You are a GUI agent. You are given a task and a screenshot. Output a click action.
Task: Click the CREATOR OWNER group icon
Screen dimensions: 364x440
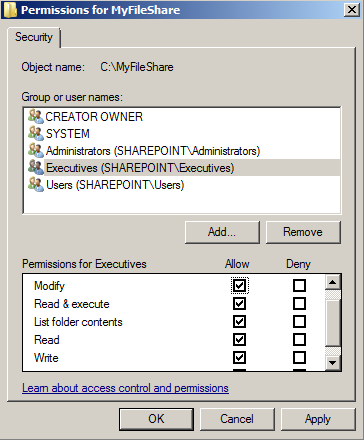point(36,116)
